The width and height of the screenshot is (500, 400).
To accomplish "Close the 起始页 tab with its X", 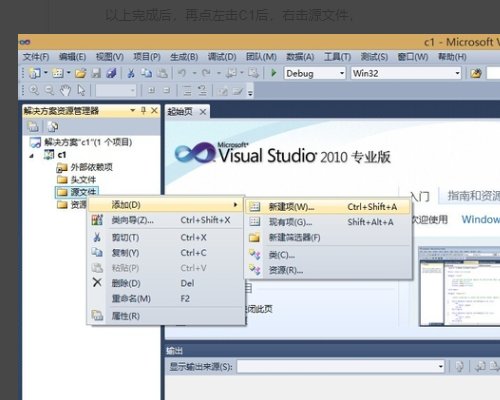I will [203, 112].
